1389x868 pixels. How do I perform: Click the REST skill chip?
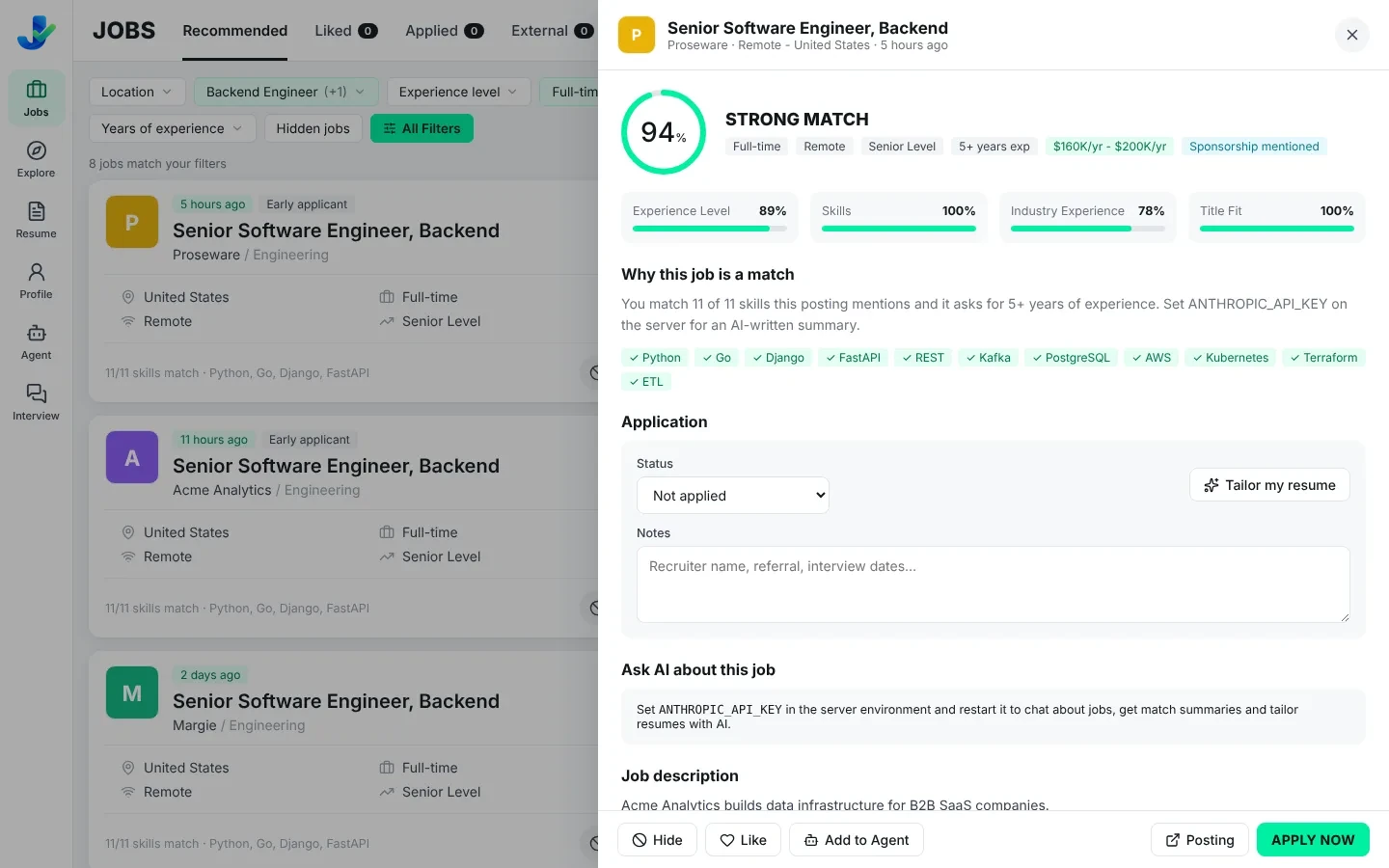click(x=923, y=358)
